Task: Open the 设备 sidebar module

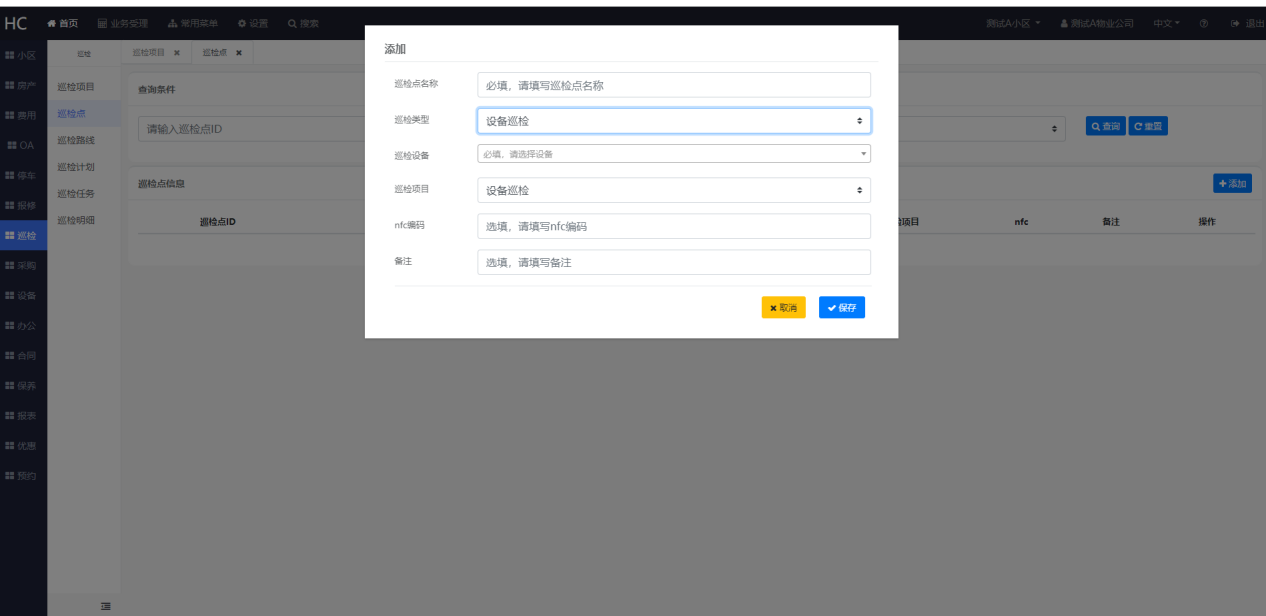Action: (22, 296)
